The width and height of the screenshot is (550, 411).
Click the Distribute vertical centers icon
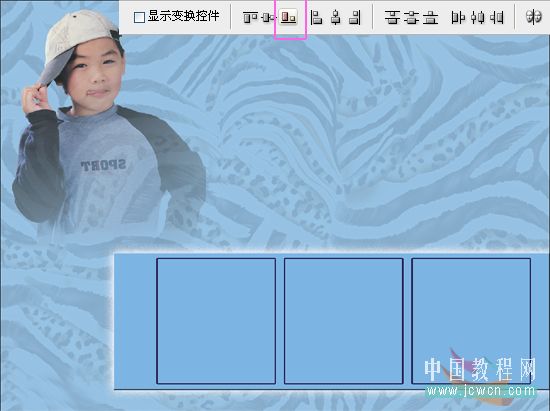tap(411, 17)
